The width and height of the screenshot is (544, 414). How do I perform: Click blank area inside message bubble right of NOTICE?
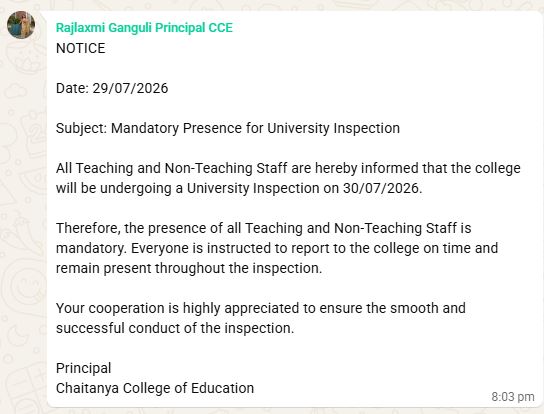coord(312,48)
